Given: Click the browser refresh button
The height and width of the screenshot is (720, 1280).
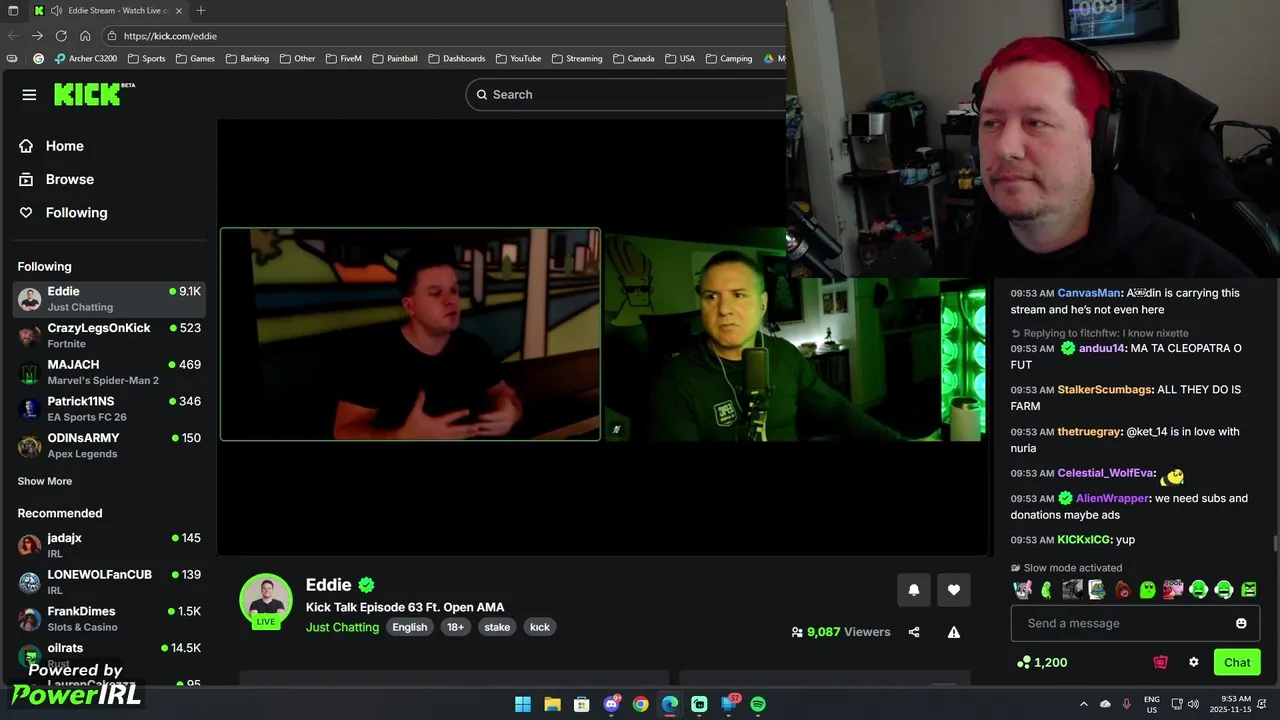Looking at the screenshot, I should [60, 36].
